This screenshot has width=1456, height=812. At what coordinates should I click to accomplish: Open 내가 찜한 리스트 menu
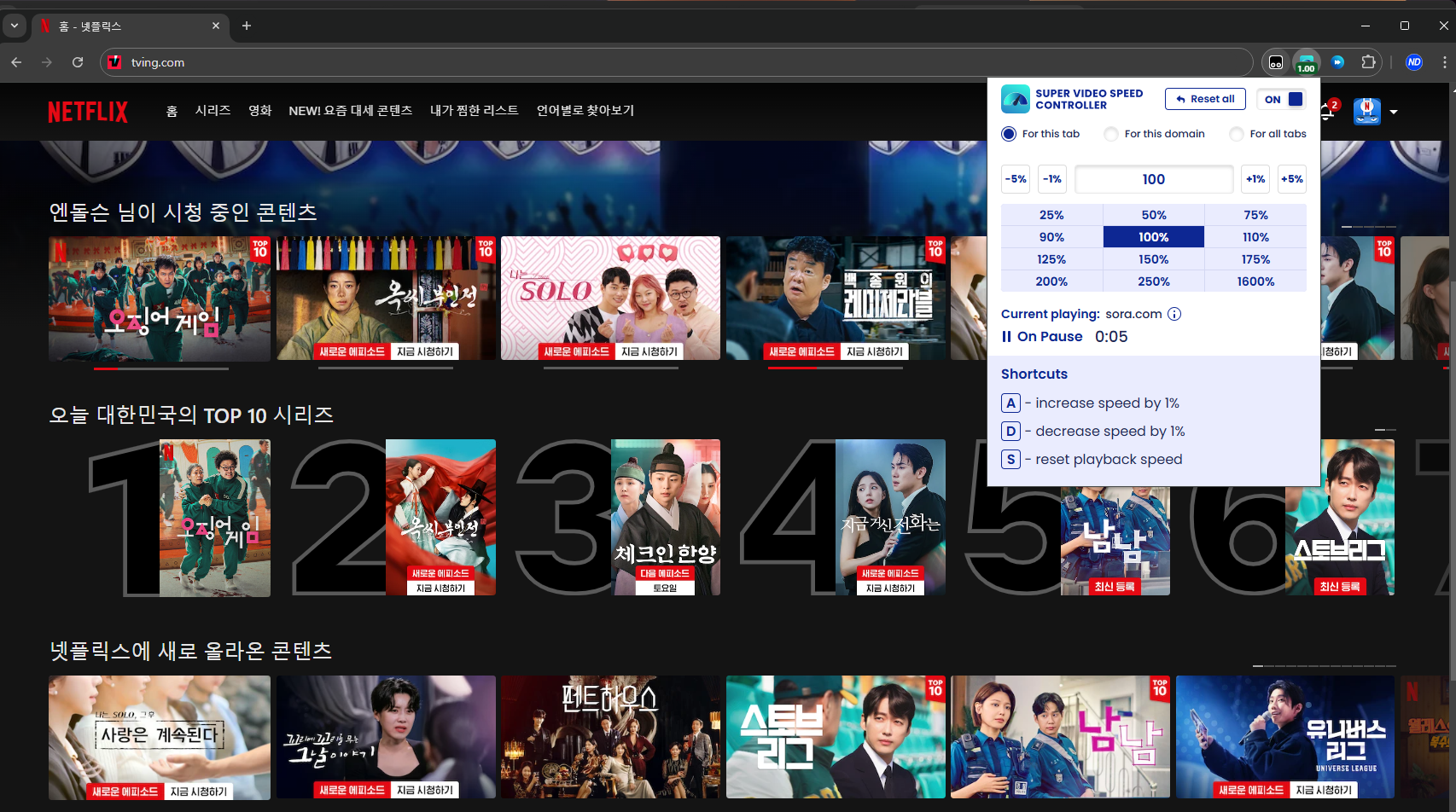pos(475,111)
